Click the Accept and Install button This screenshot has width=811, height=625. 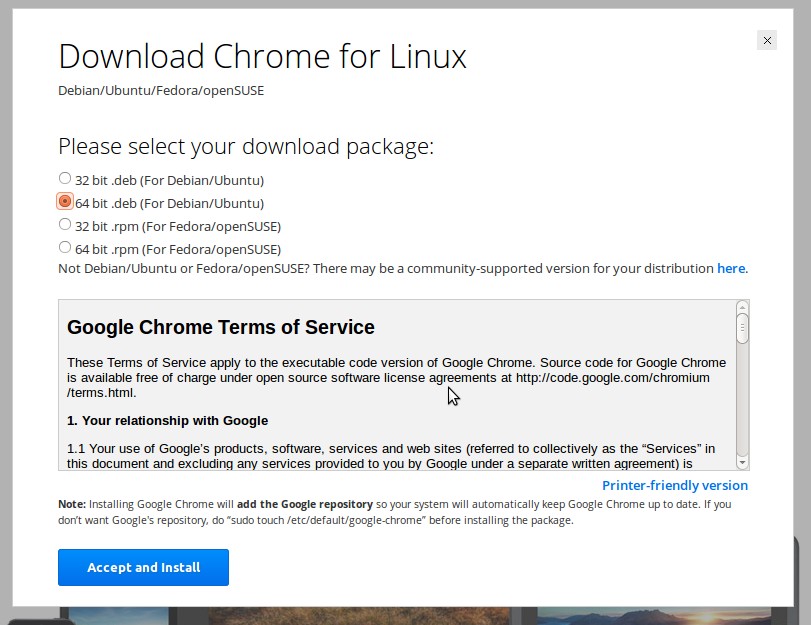tap(143, 567)
